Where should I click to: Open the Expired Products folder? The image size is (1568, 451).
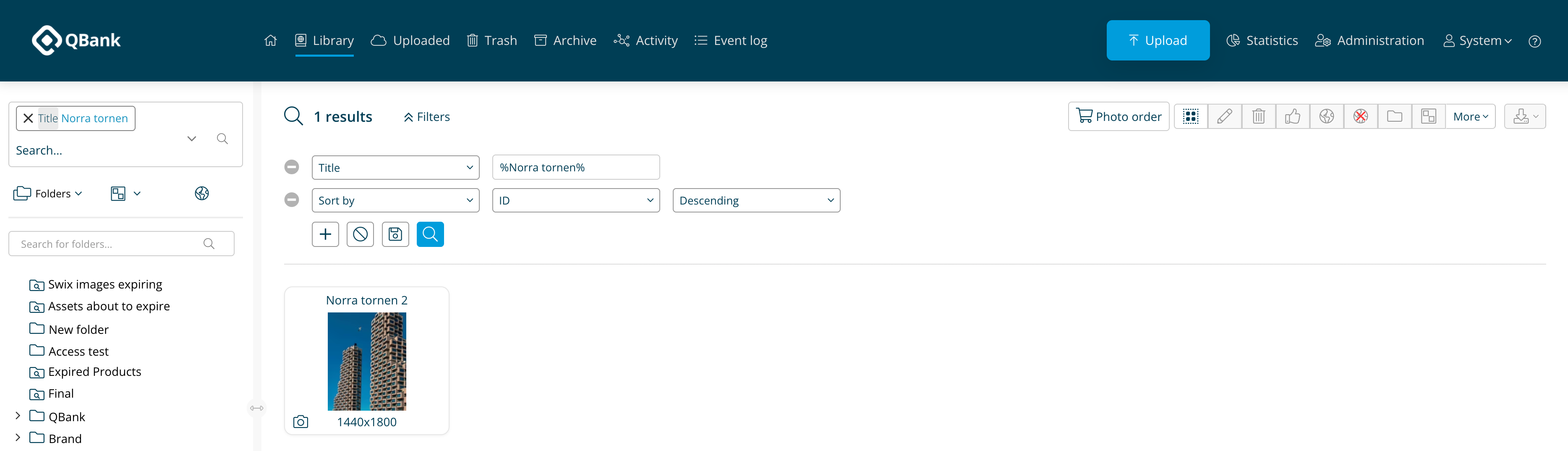(x=85, y=372)
